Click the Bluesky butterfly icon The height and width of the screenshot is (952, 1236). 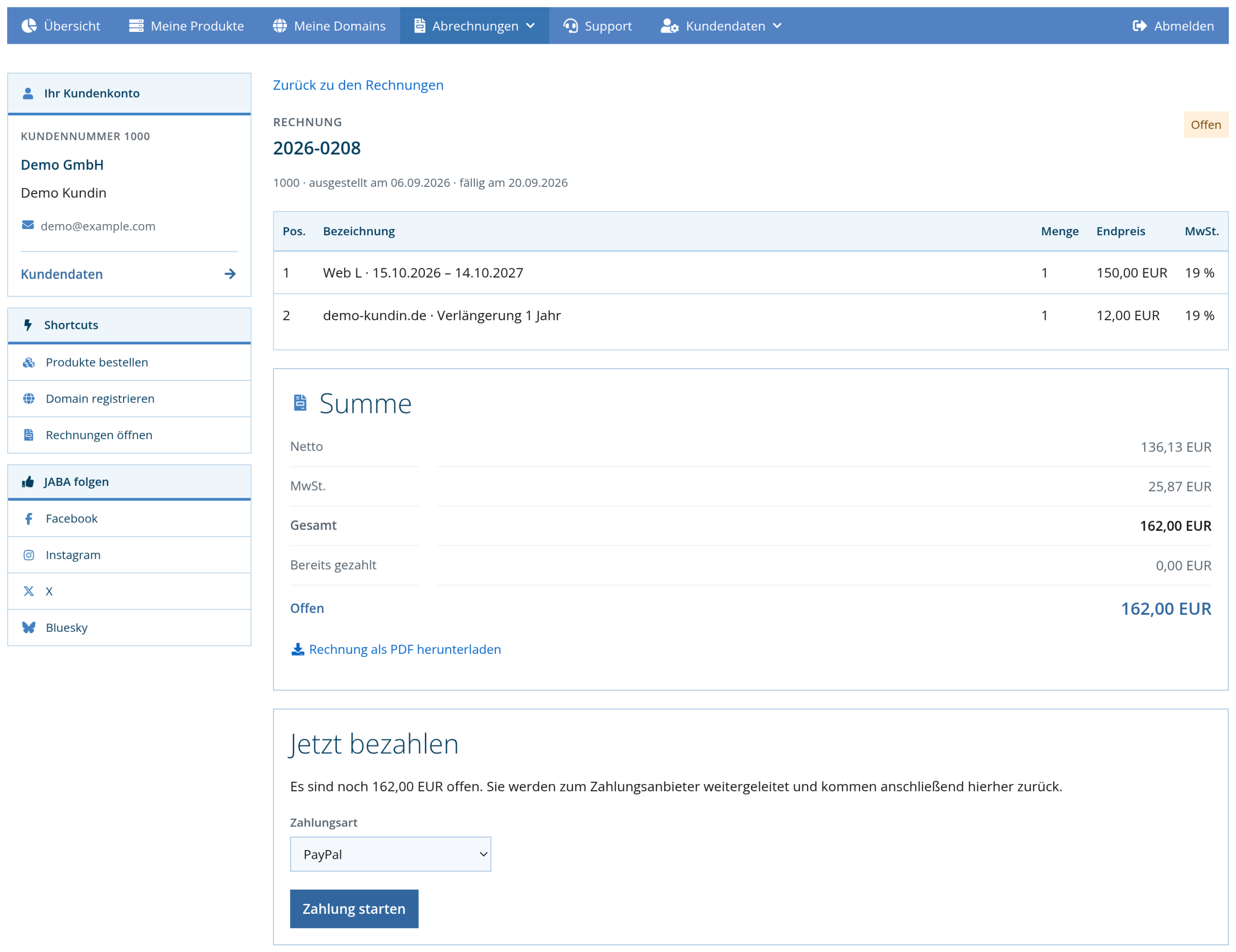click(29, 627)
